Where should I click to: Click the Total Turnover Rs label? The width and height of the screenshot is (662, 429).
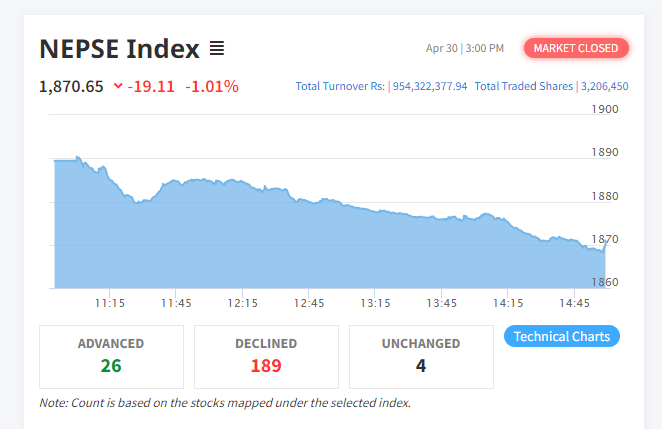340,86
